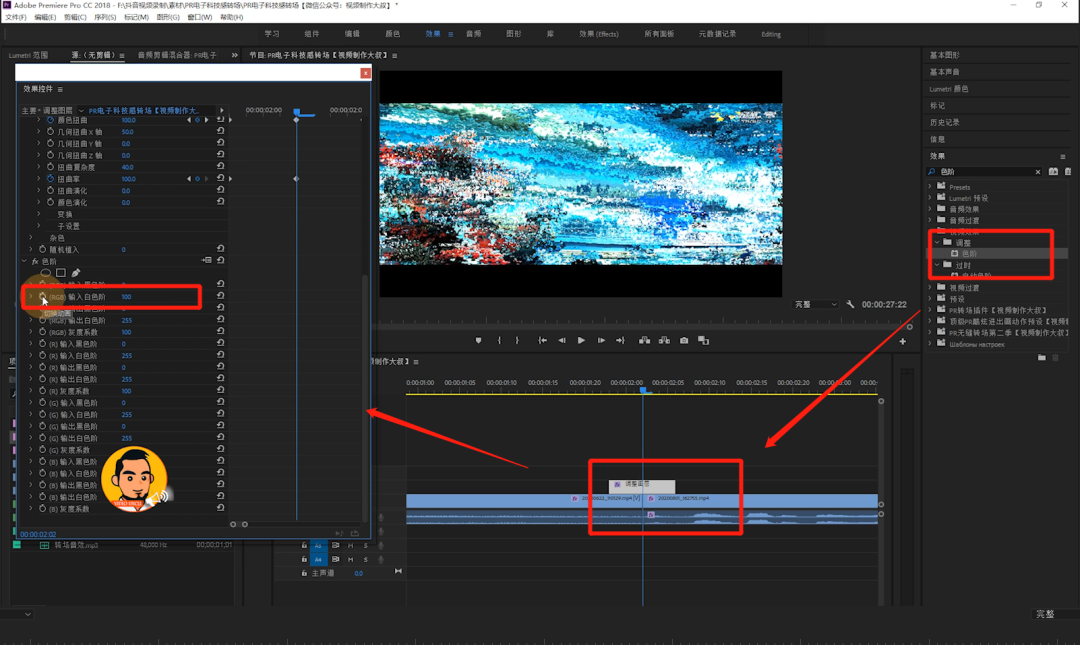This screenshot has height=645, width=1080.
Task: Click the Play button in Program monitor
Action: click(x=581, y=340)
